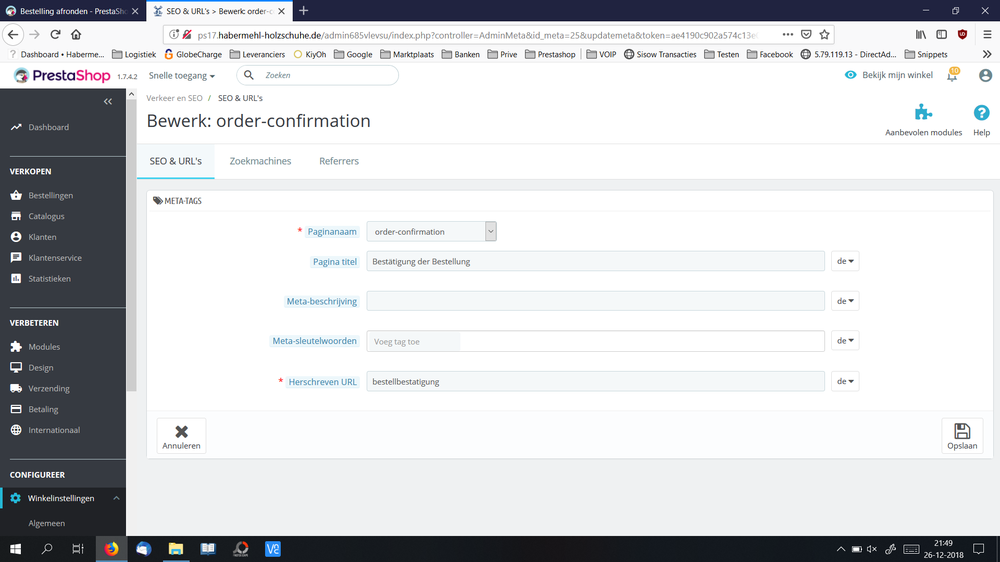Reload the browser page
This screenshot has height=562, width=1000.
point(55,34)
